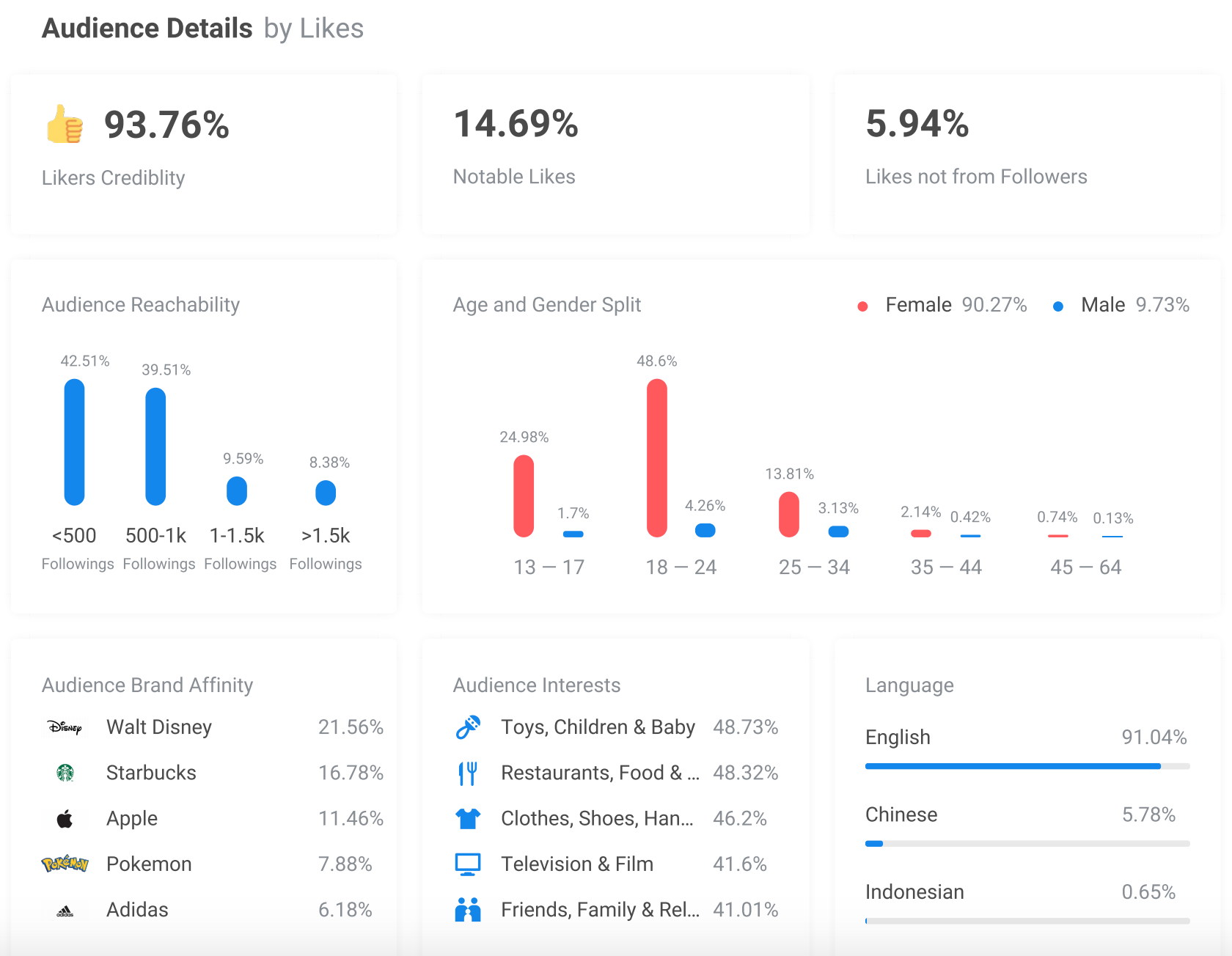Click the Television & Film monitor icon
This screenshot has height=956, width=1232.
pos(468,864)
